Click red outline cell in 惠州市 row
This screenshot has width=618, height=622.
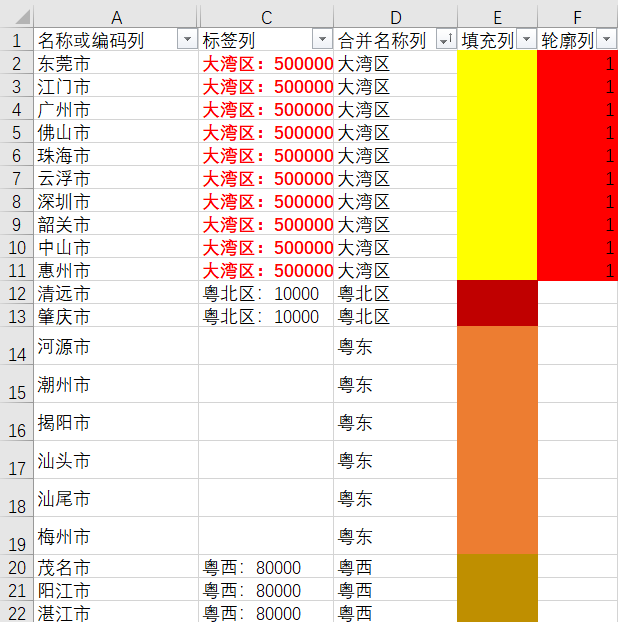pyautogui.click(x=578, y=270)
